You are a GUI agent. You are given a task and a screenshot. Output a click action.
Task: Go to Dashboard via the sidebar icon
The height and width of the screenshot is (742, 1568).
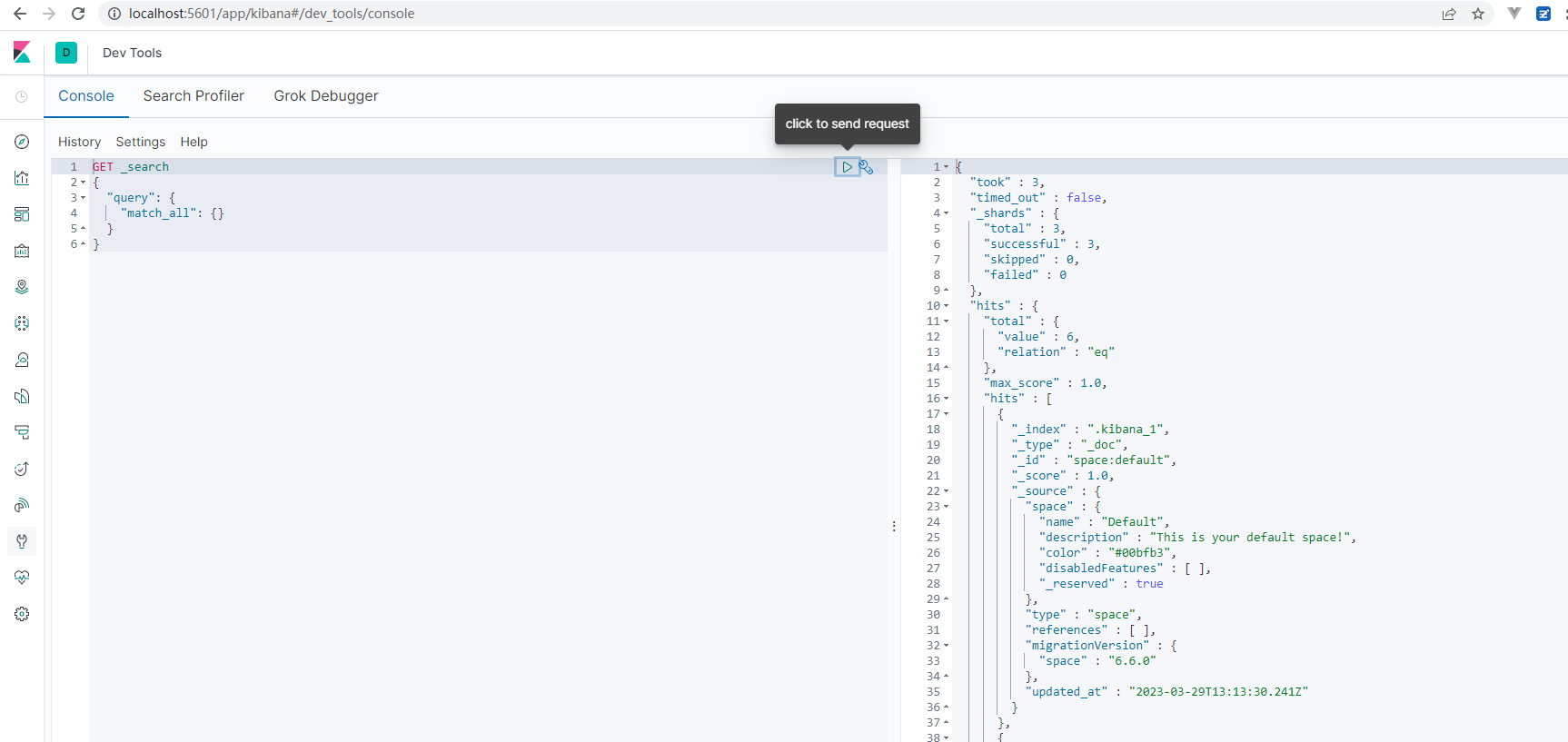click(22, 214)
